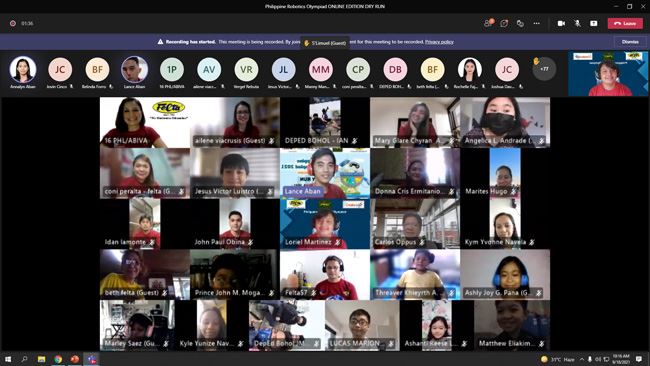
Task: Open Microsoft Teams taskbar icon
Action: pos(91,359)
